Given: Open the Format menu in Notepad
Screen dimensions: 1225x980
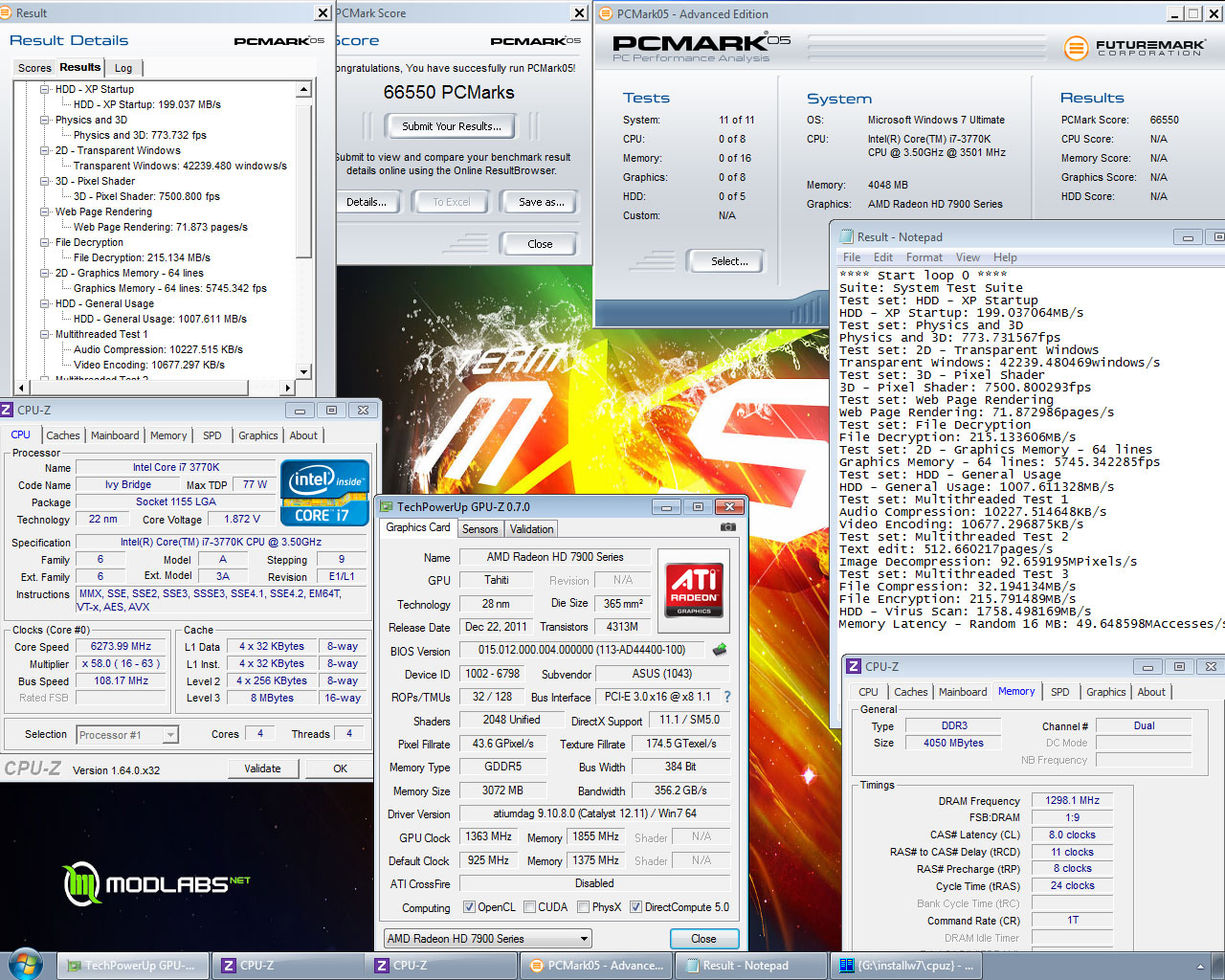Looking at the screenshot, I should pyautogui.click(x=924, y=257).
